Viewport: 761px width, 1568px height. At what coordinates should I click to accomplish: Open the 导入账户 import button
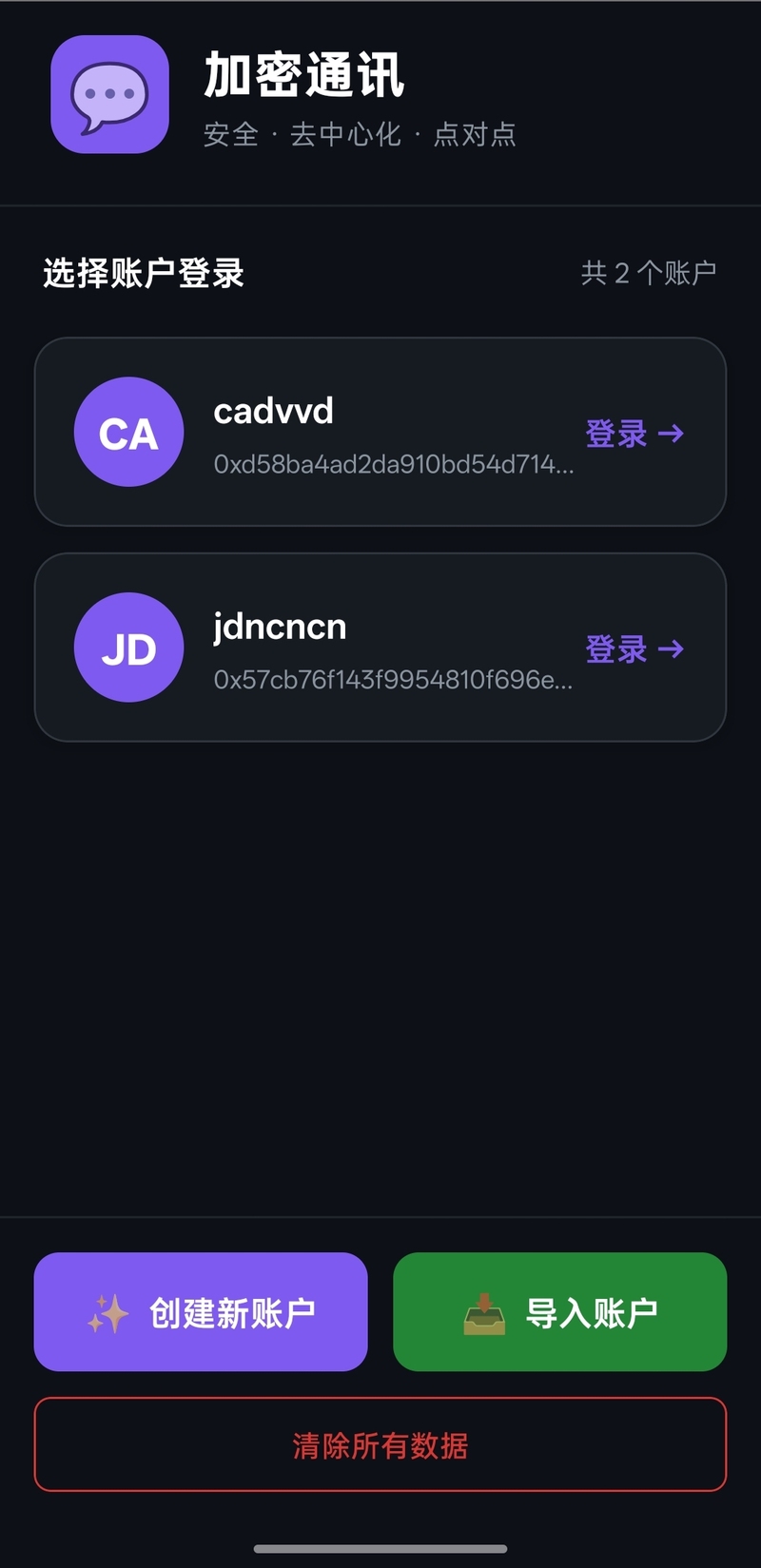559,1311
